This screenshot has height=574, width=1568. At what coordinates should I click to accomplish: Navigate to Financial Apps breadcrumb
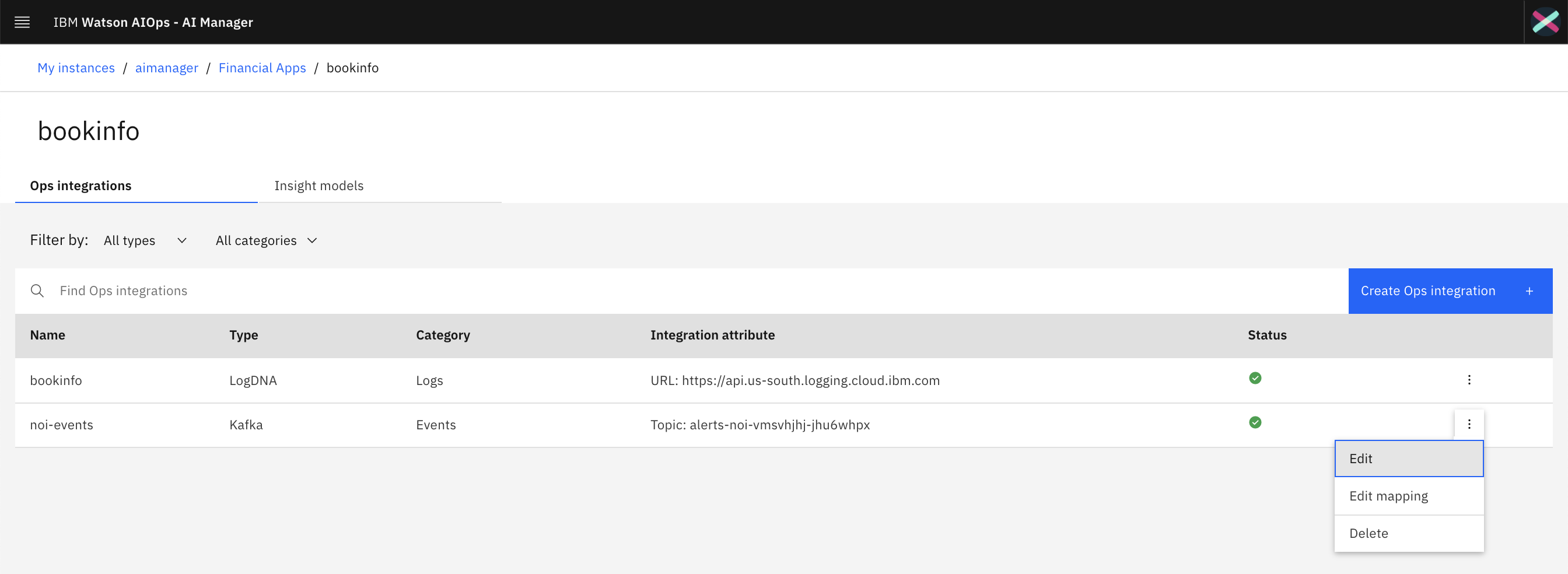coord(262,68)
